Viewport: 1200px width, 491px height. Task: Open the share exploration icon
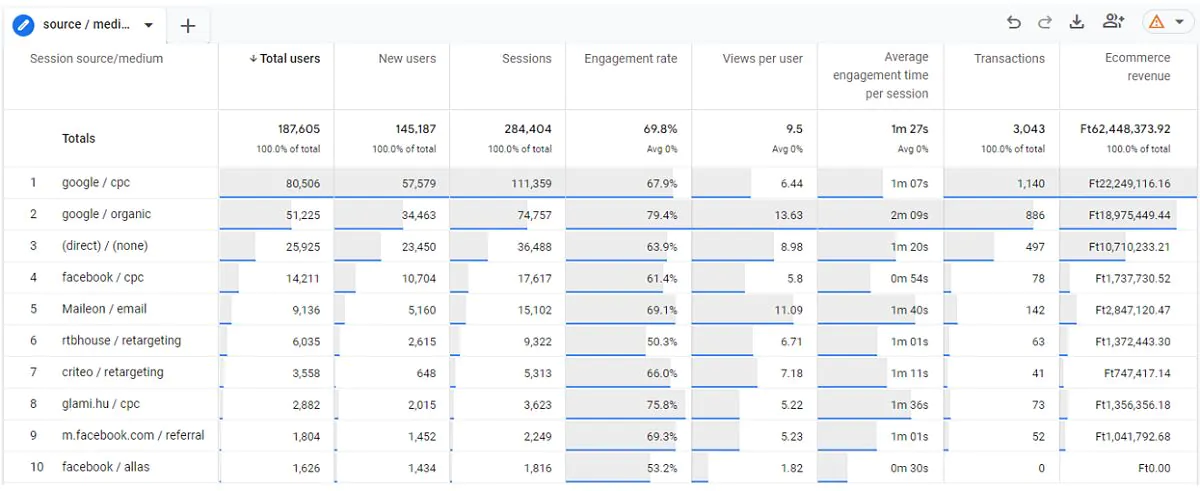point(1113,22)
